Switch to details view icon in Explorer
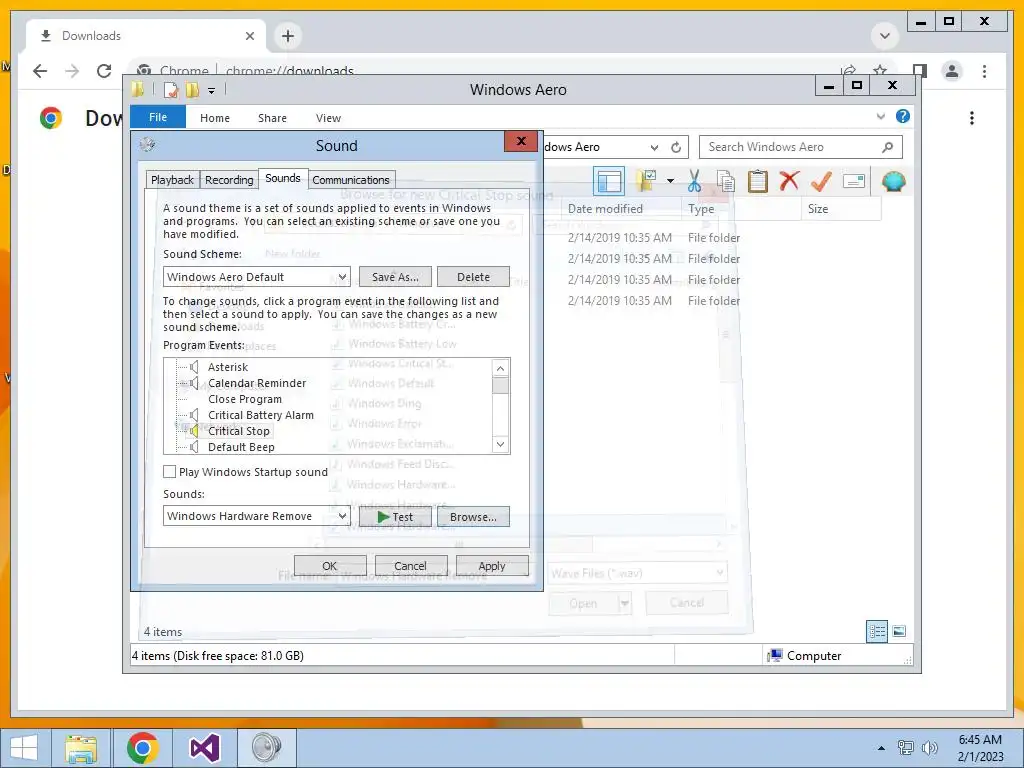Viewport: 1024px width, 768px height. pyautogui.click(x=876, y=631)
